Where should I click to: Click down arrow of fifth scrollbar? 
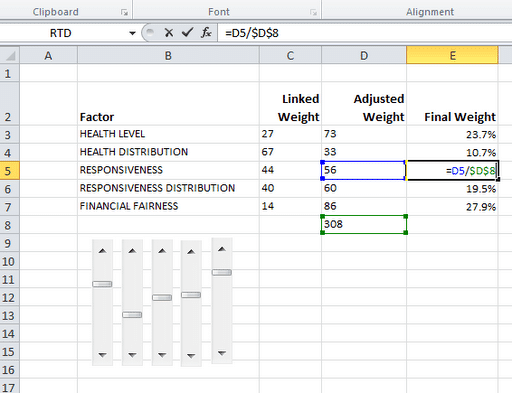pos(222,353)
